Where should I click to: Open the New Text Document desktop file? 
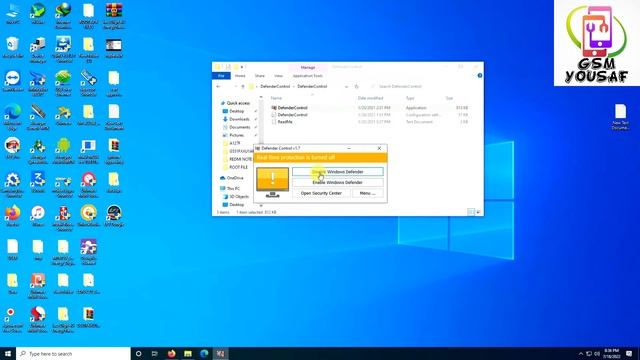click(x=620, y=117)
